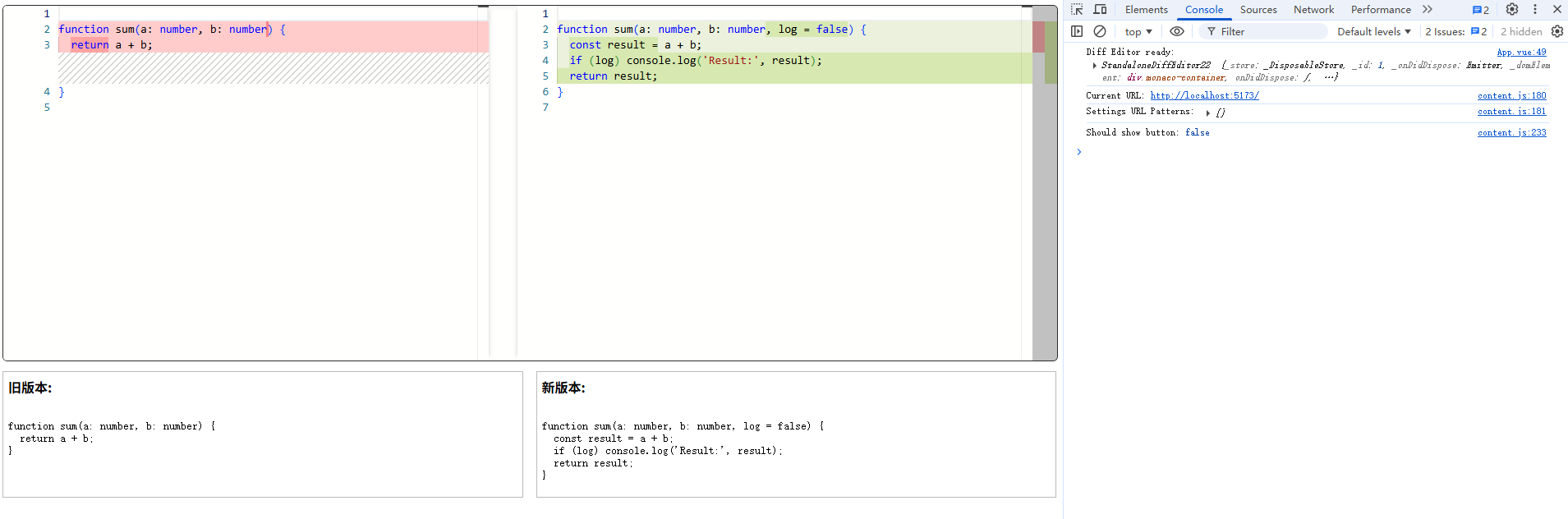Open console settings gear beside hidden count

pos(1557,31)
